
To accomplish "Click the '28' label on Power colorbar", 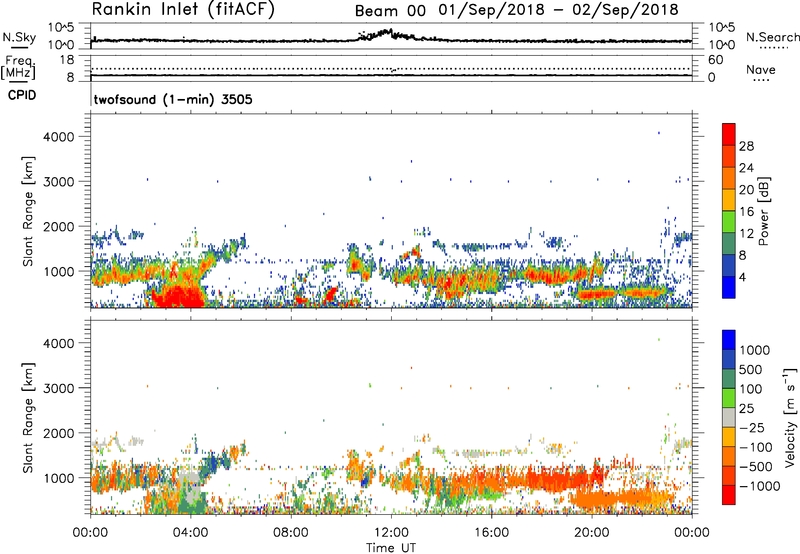I will (x=746, y=146).
